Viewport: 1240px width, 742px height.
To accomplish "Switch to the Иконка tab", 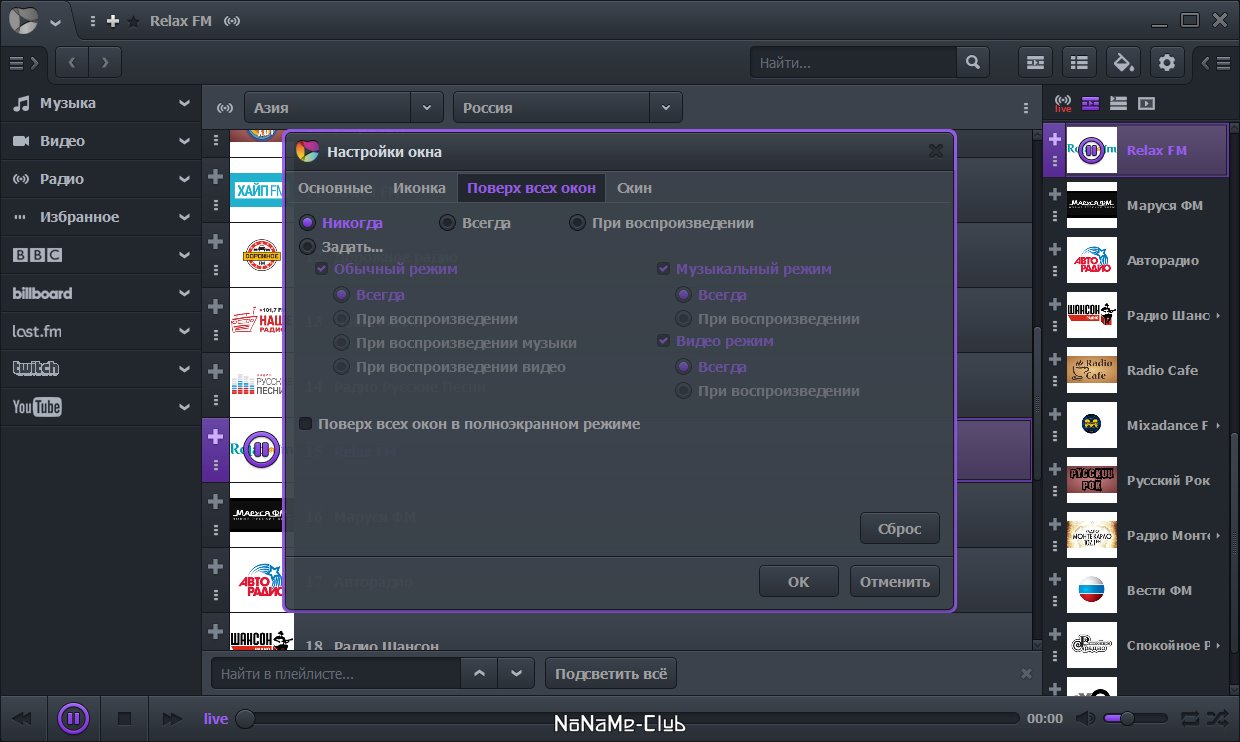I will (x=419, y=188).
